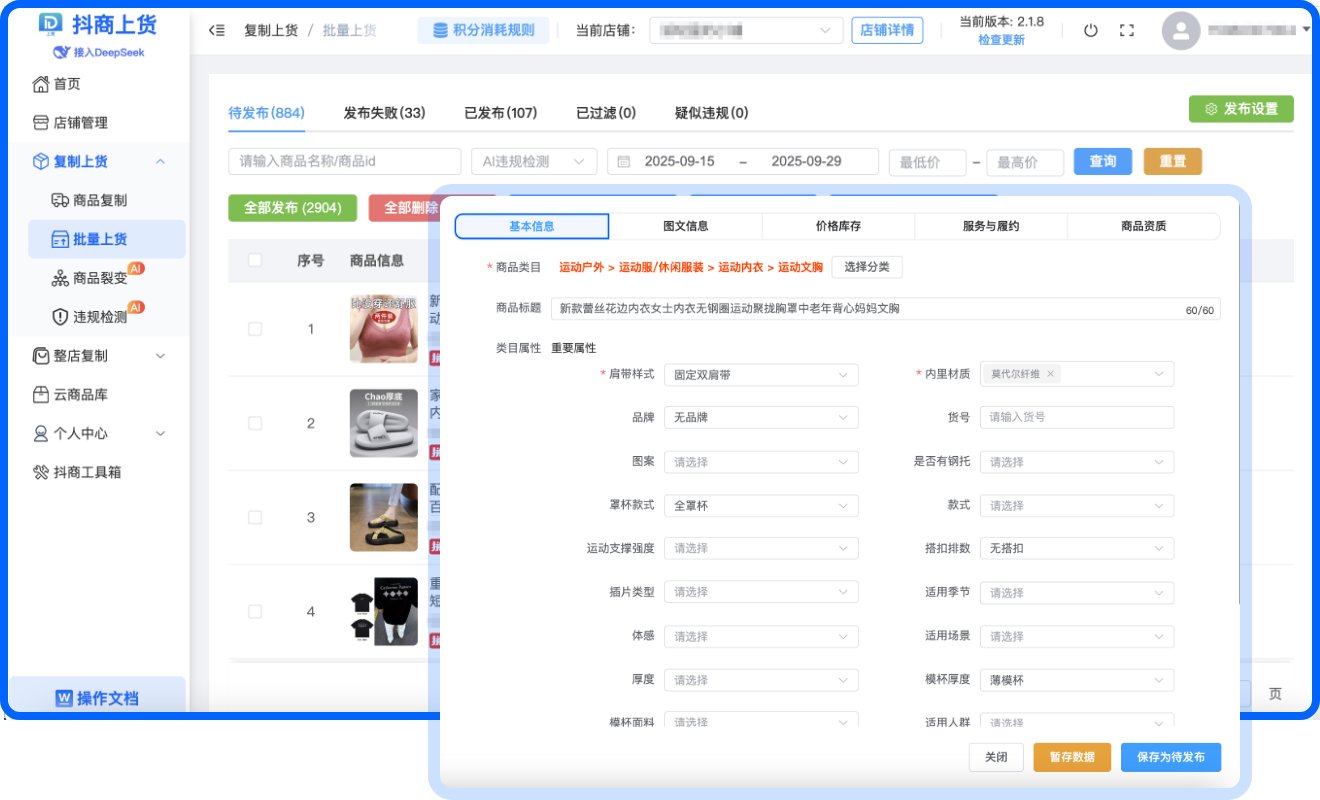Open product copy truck icon
The height and width of the screenshot is (800, 1320).
[x=60, y=200]
